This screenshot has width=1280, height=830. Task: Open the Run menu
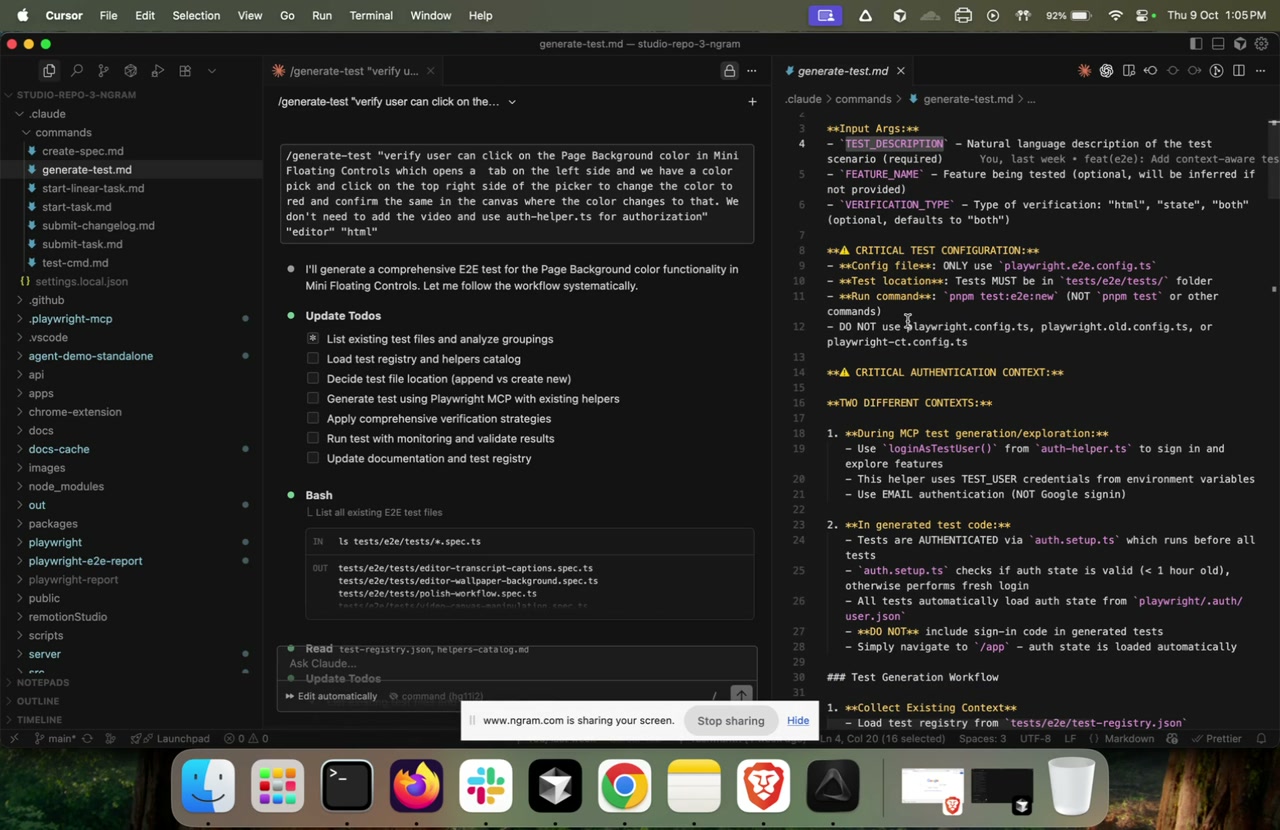click(322, 16)
